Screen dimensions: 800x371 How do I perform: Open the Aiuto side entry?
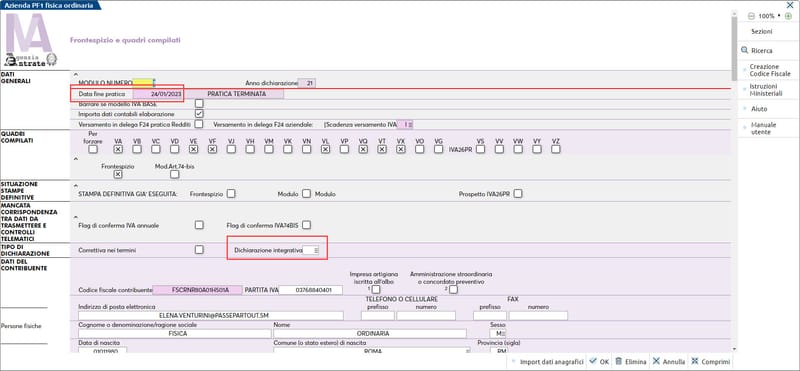click(x=759, y=109)
